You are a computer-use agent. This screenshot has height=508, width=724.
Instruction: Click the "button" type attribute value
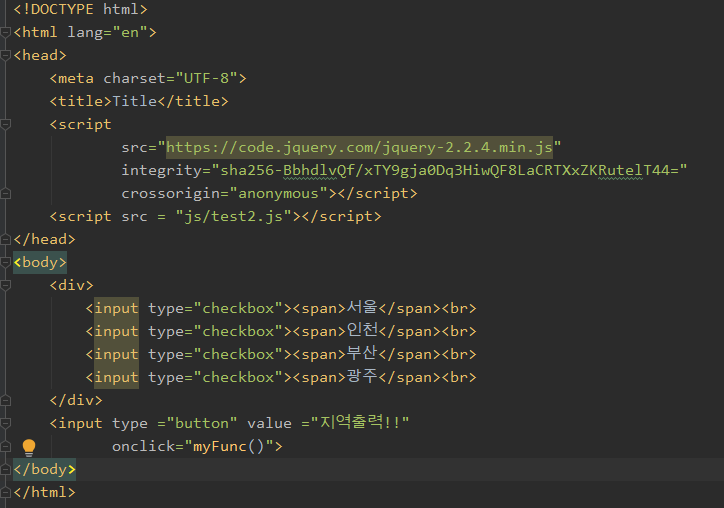202,423
